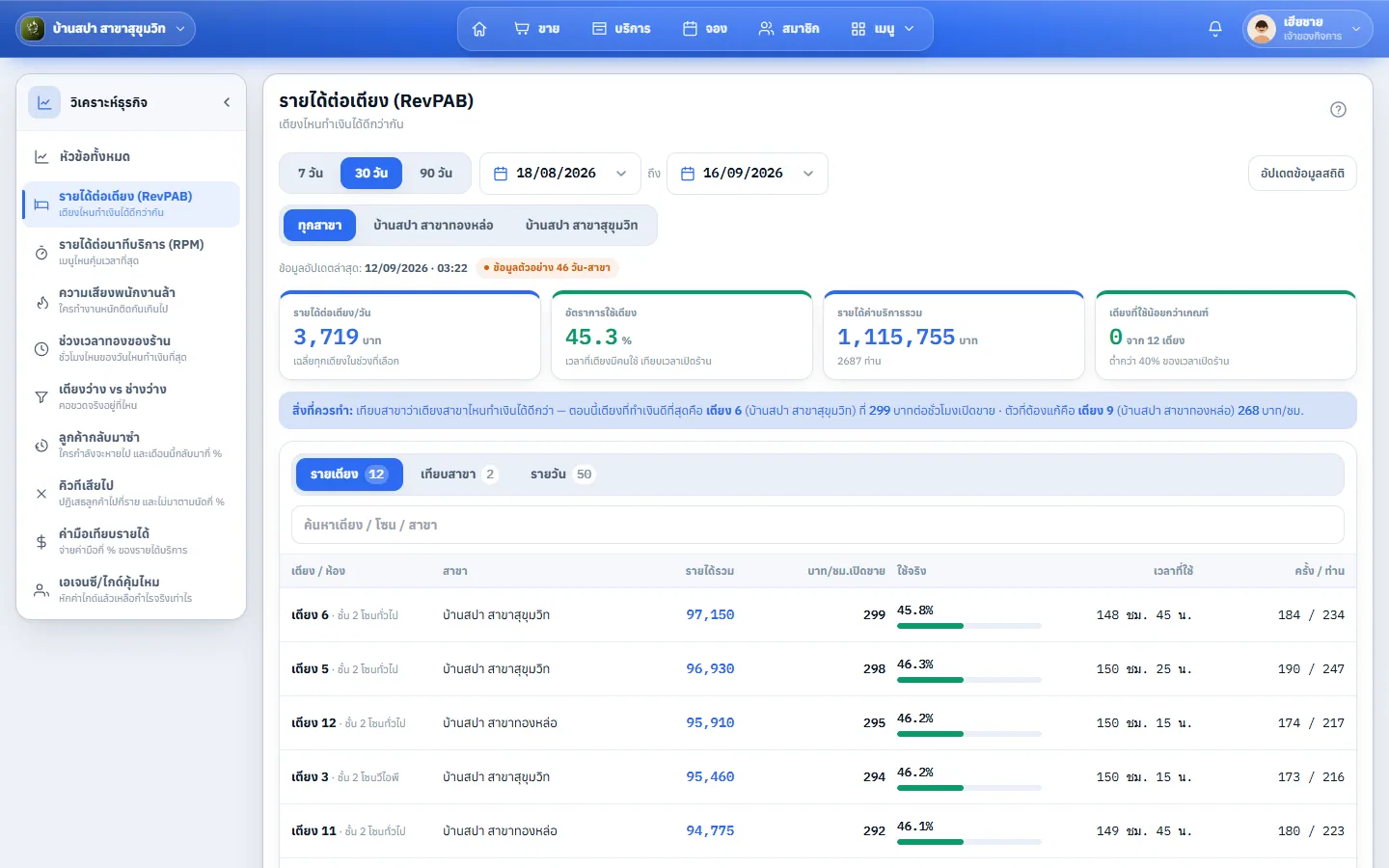This screenshot has width=1389, height=868.
Task: Click the spa branch logo icon
Action: pyautogui.click(x=33, y=29)
